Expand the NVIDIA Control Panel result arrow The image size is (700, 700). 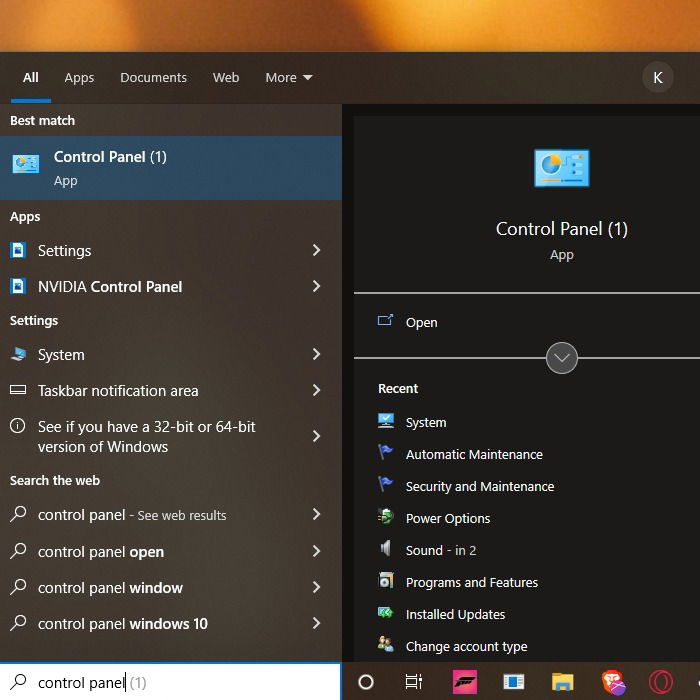[317, 286]
